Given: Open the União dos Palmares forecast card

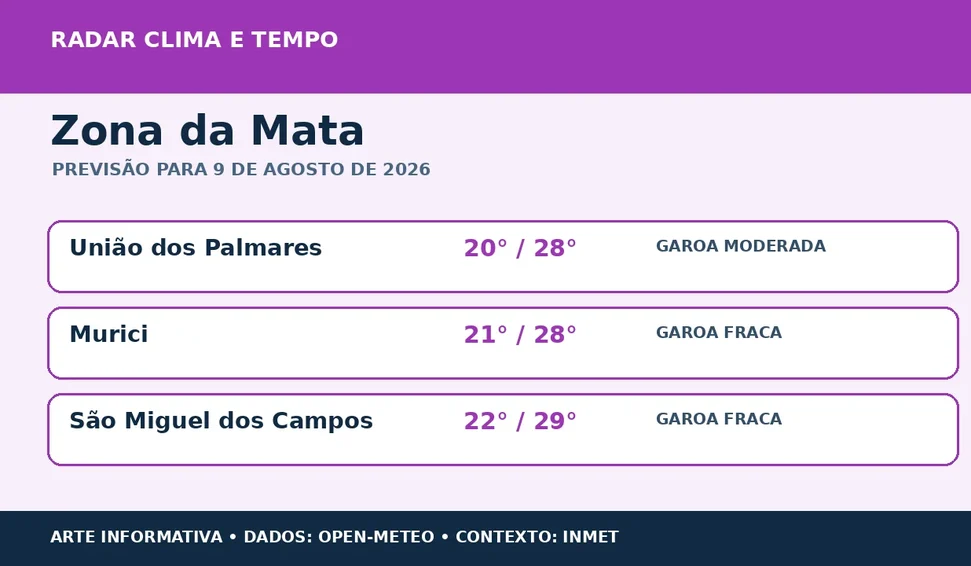Looking at the screenshot, I should click(x=503, y=256).
